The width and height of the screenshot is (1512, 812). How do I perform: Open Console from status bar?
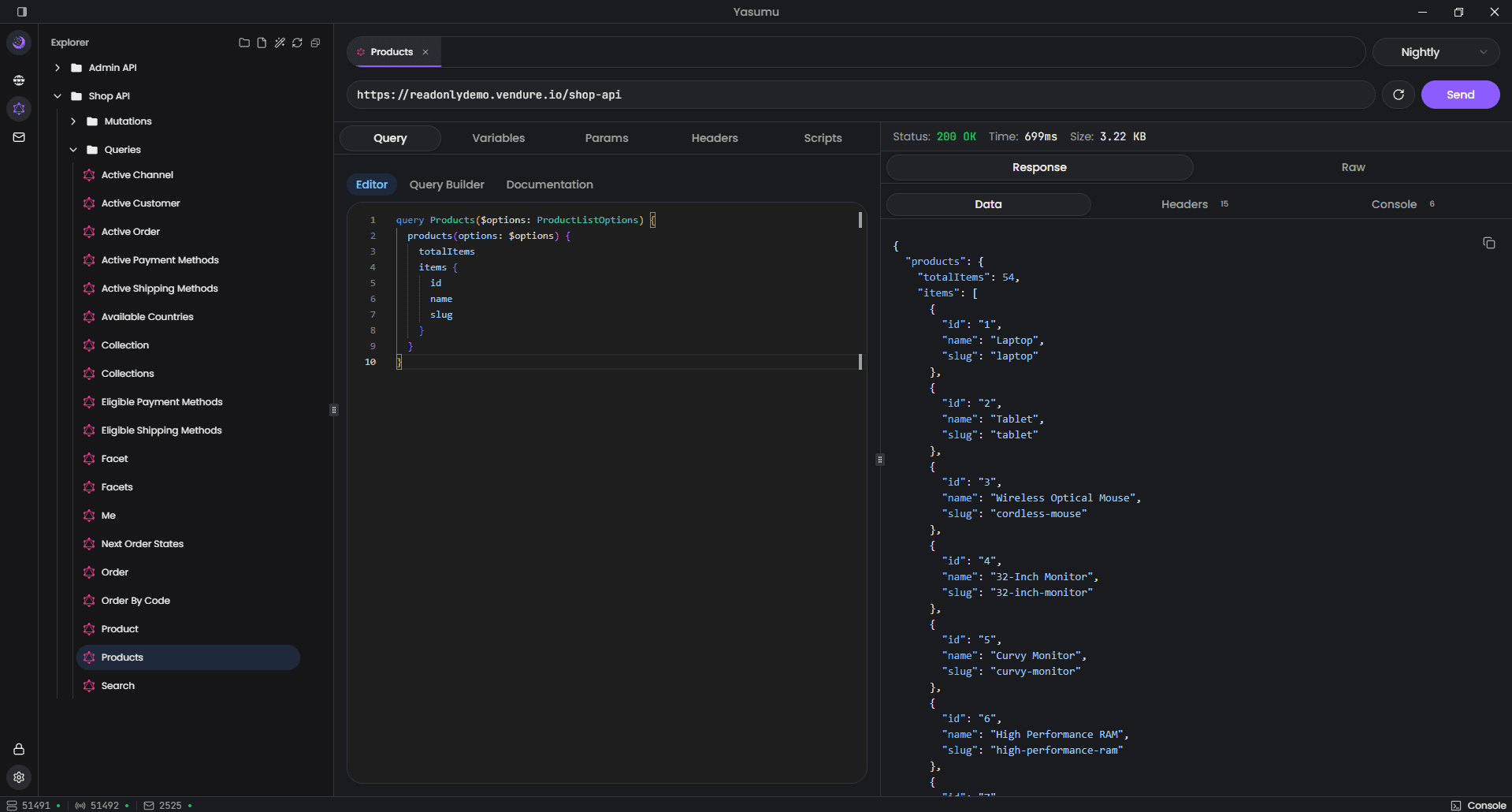1479,805
